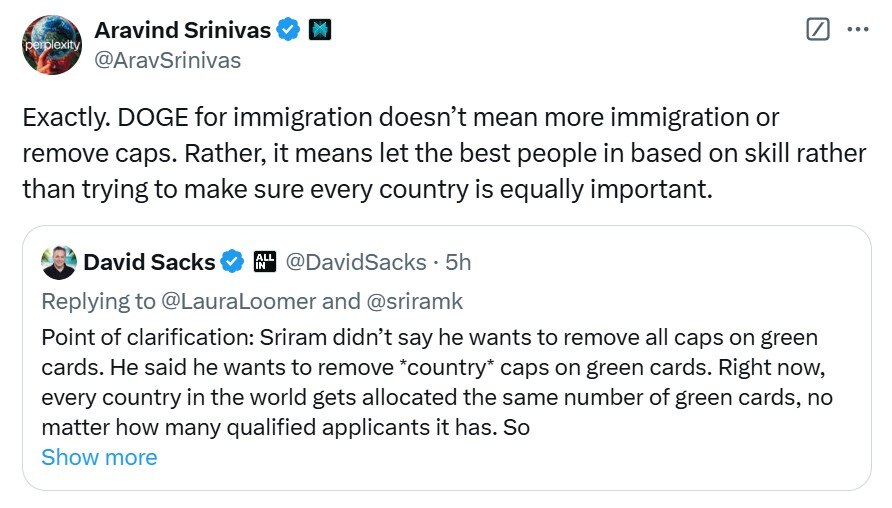Screen dimensions: 892x508
Task: Click David Sacks's blue verified checkmark
Action: pyautogui.click(x=232, y=262)
